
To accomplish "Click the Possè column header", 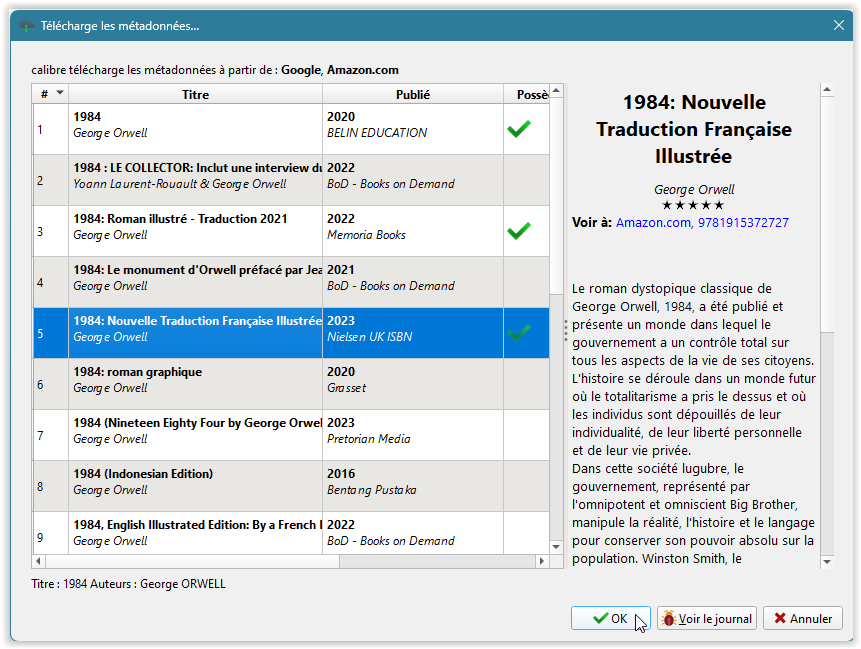I will tap(530, 94).
